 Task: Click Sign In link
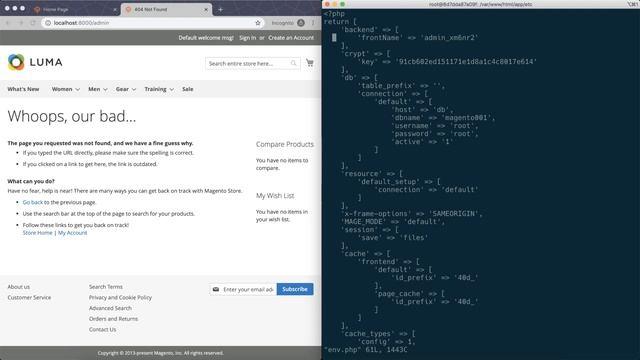pyautogui.click(x=247, y=38)
